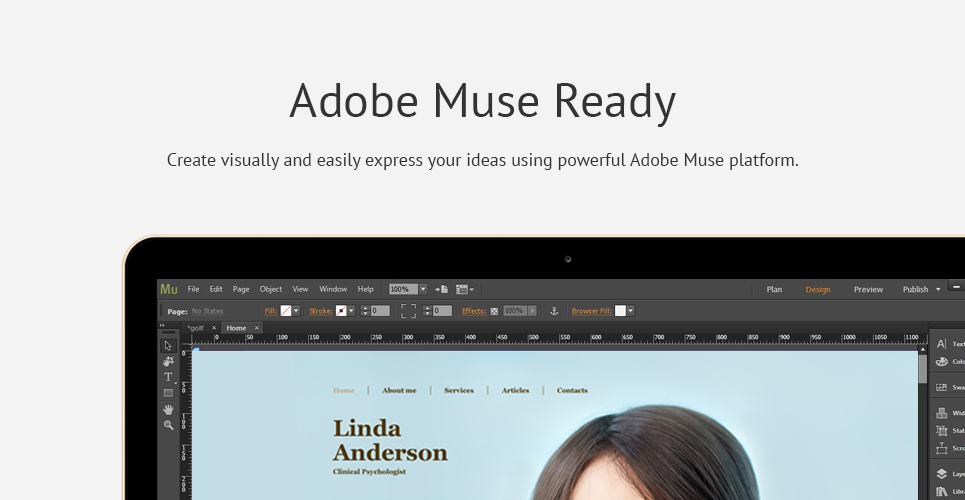This screenshot has width=965, height=500.
Task: Open the view options layout icon
Action: [x=465, y=289]
